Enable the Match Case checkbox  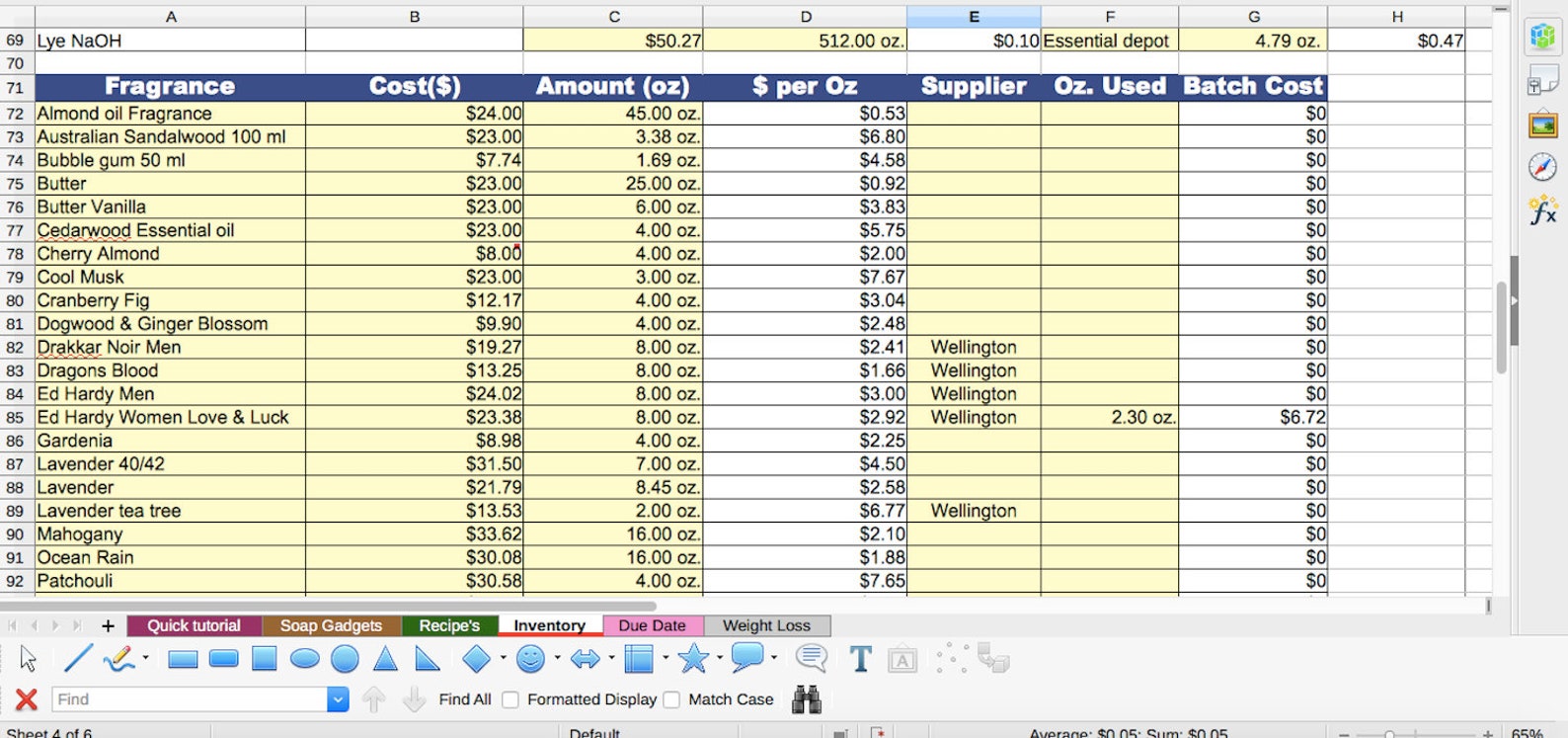(x=671, y=699)
